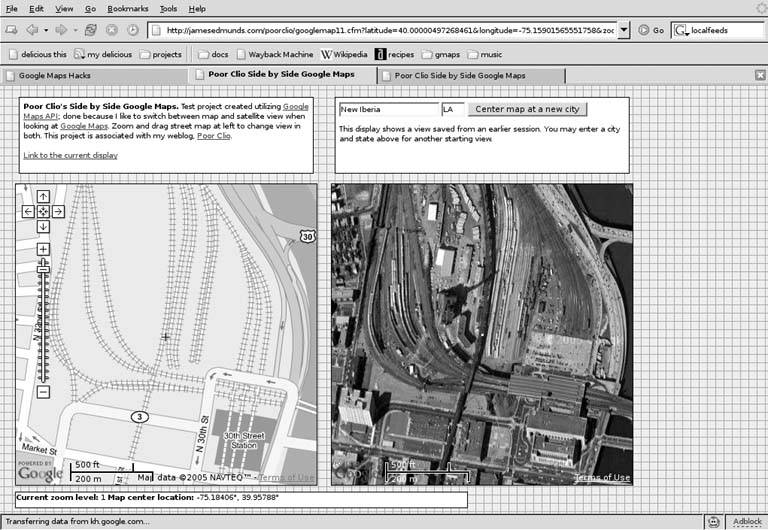Pan the street map right
Viewport: 768px width, 530px height.
pos(58,211)
